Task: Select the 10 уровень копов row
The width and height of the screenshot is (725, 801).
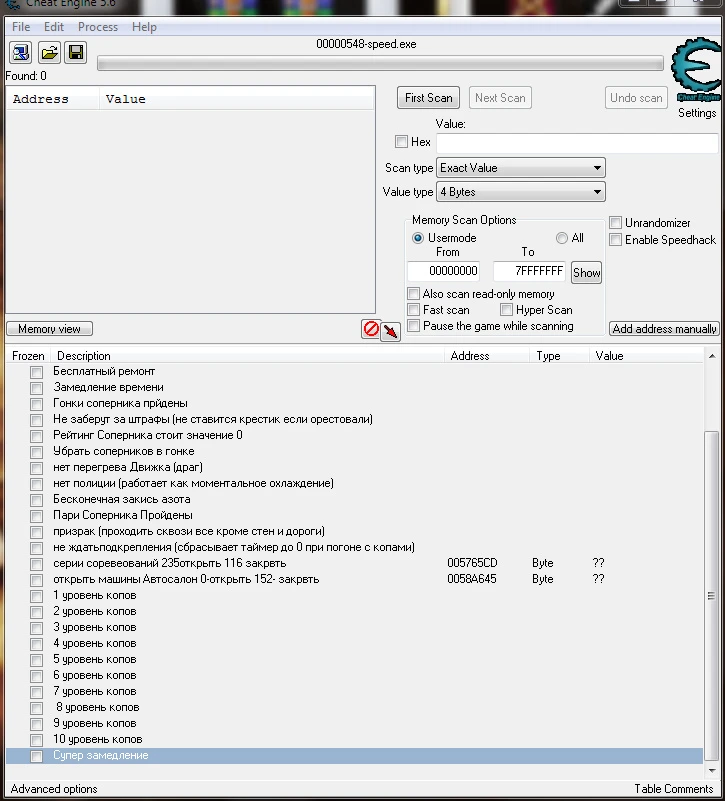Action: [355, 740]
